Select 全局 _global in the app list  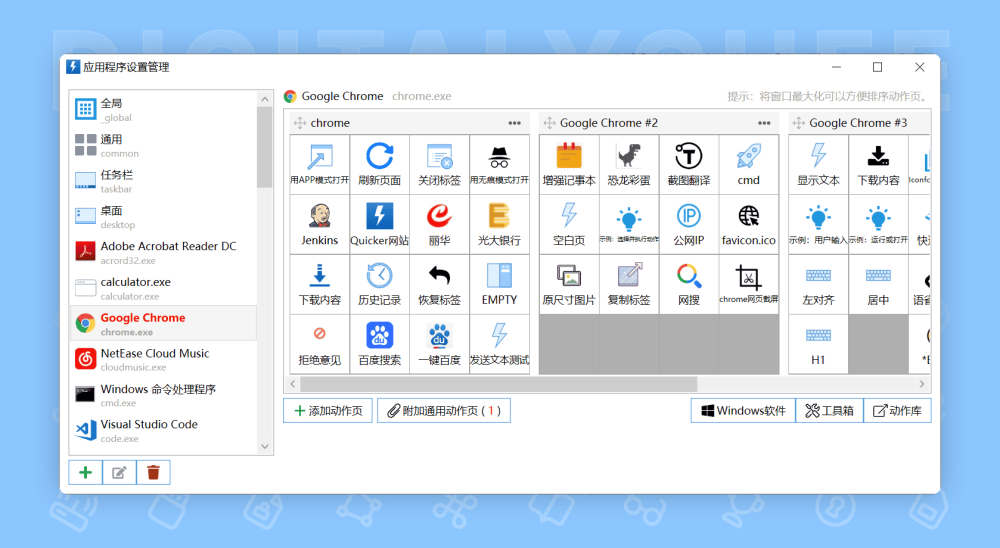(163, 109)
